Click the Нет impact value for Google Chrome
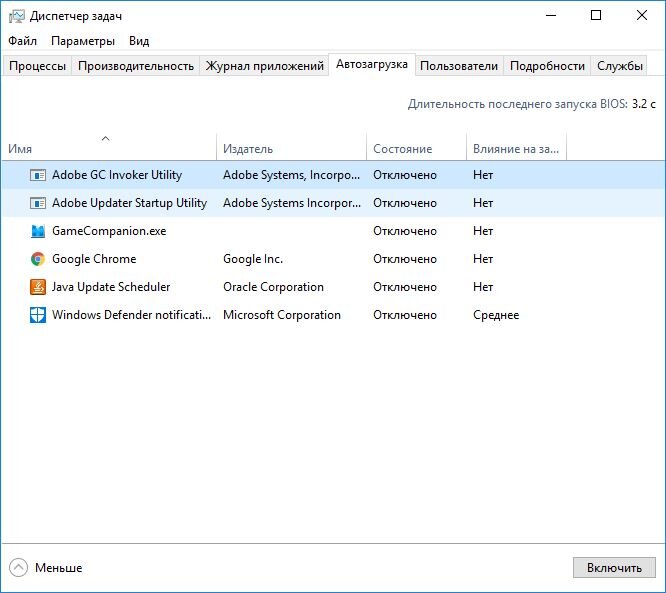 coord(483,259)
